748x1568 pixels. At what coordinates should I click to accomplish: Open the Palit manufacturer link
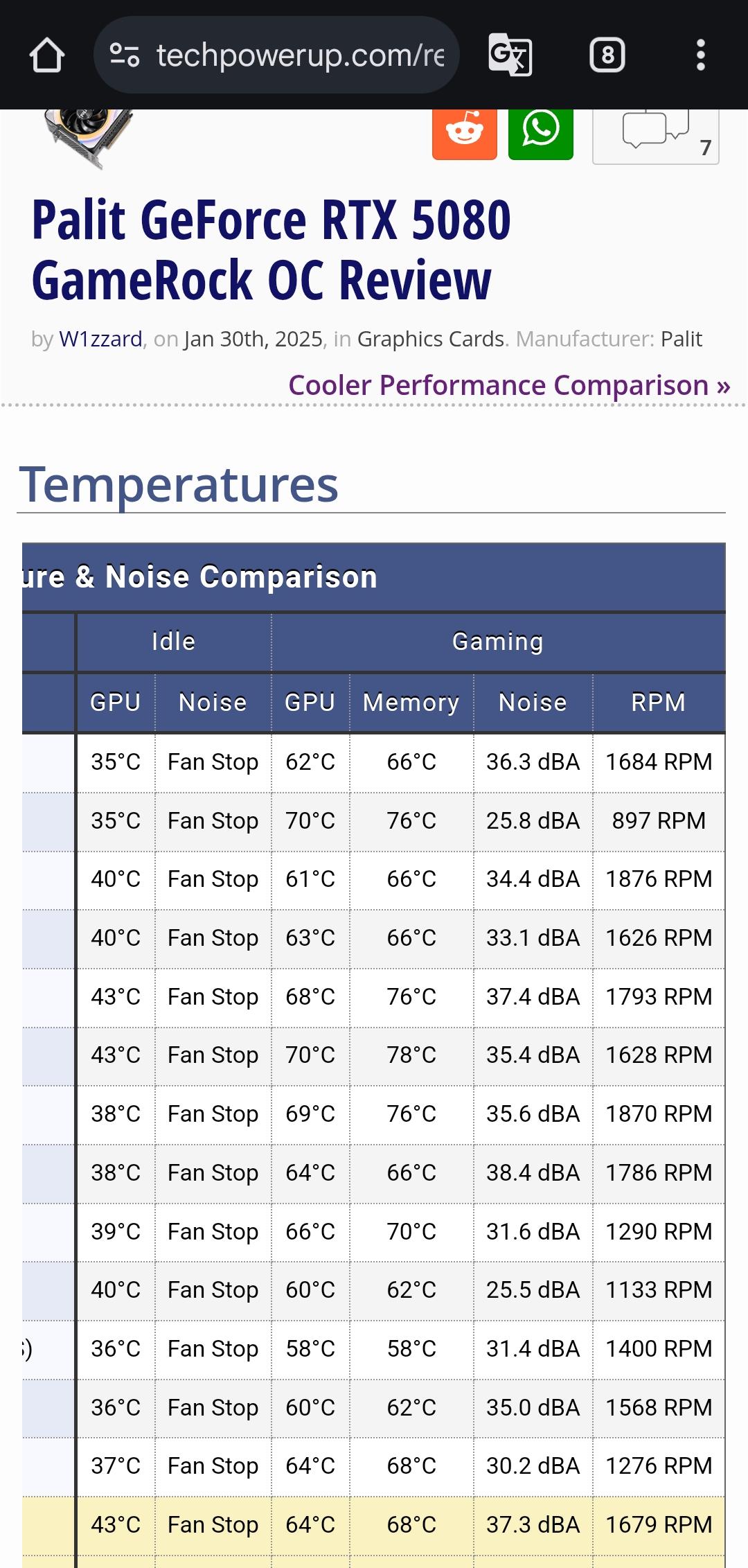681,339
